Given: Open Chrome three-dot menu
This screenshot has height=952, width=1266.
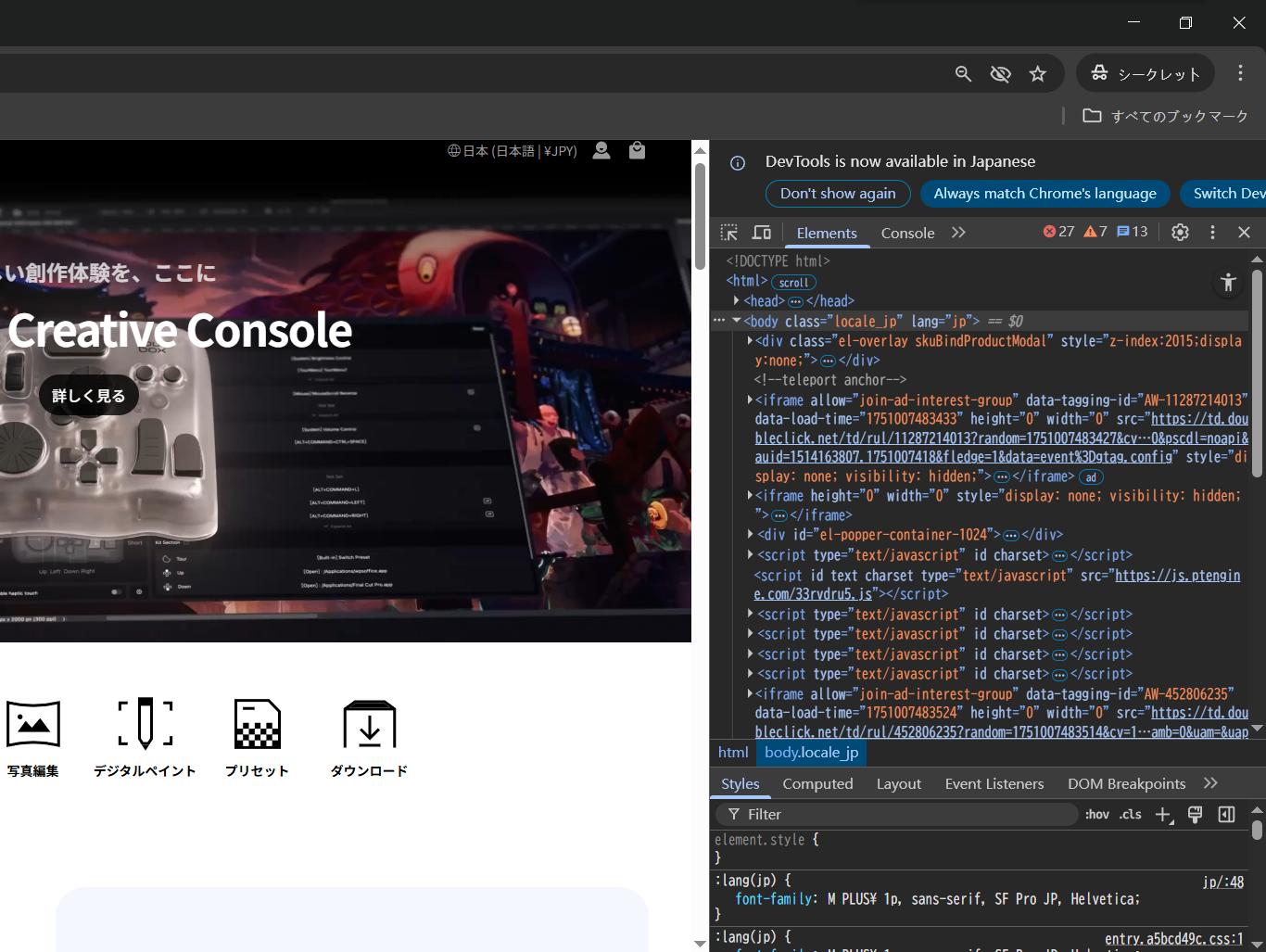Looking at the screenshot, I should coord(1240,73).
